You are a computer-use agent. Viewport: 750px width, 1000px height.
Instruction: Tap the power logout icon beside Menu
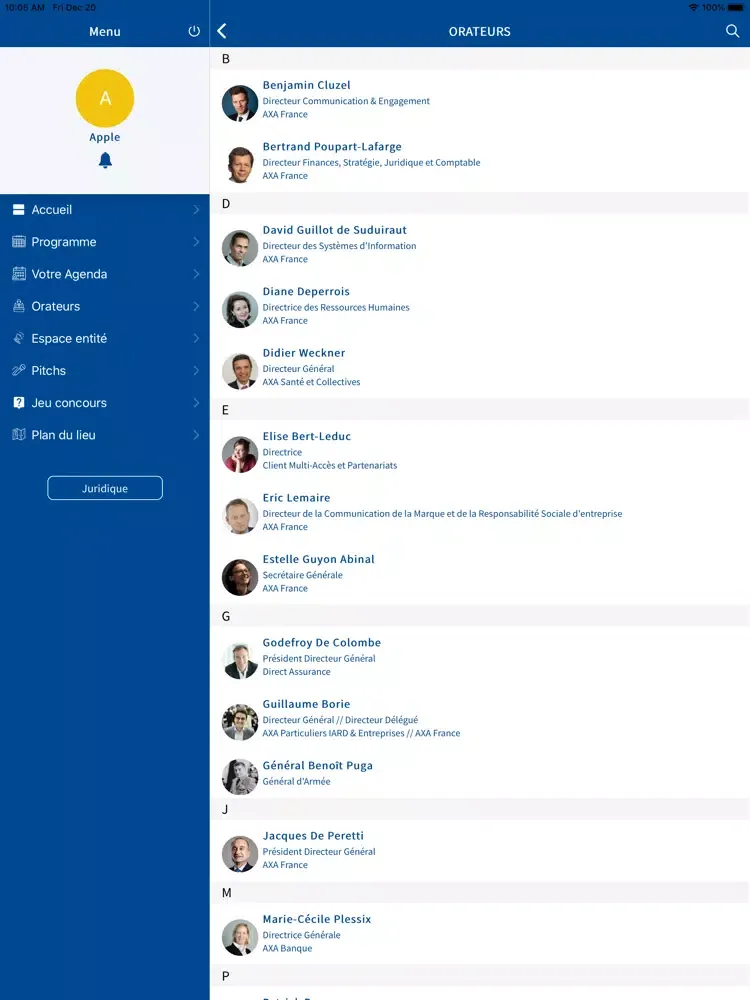point(194,31)
